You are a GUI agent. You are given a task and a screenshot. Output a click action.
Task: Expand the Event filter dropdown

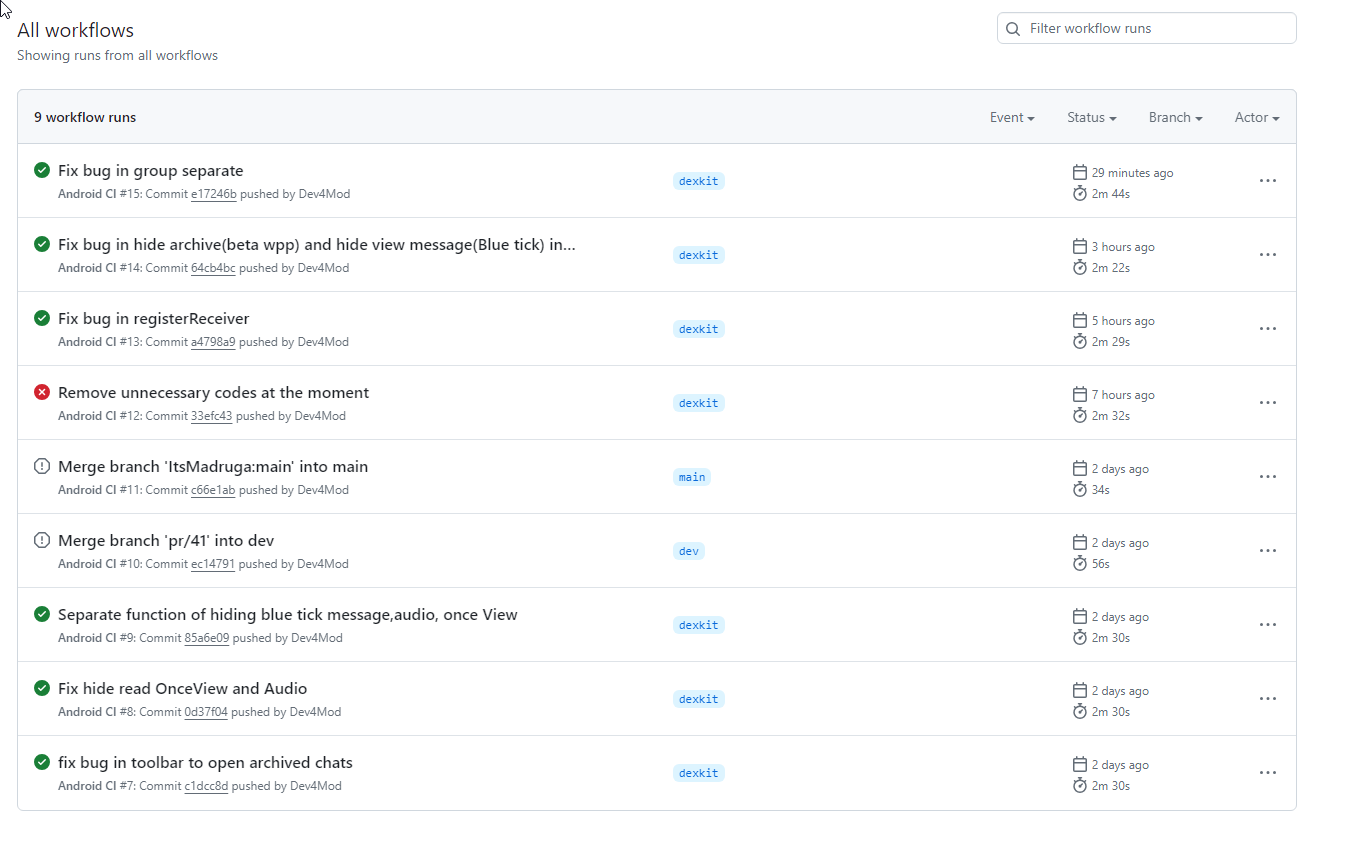(x=1012, y=118)
